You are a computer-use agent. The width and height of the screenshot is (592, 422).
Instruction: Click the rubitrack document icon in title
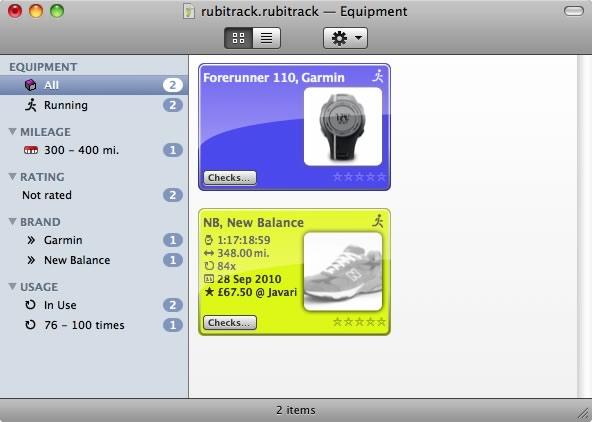pyautogui.click(x=189, y=11)
